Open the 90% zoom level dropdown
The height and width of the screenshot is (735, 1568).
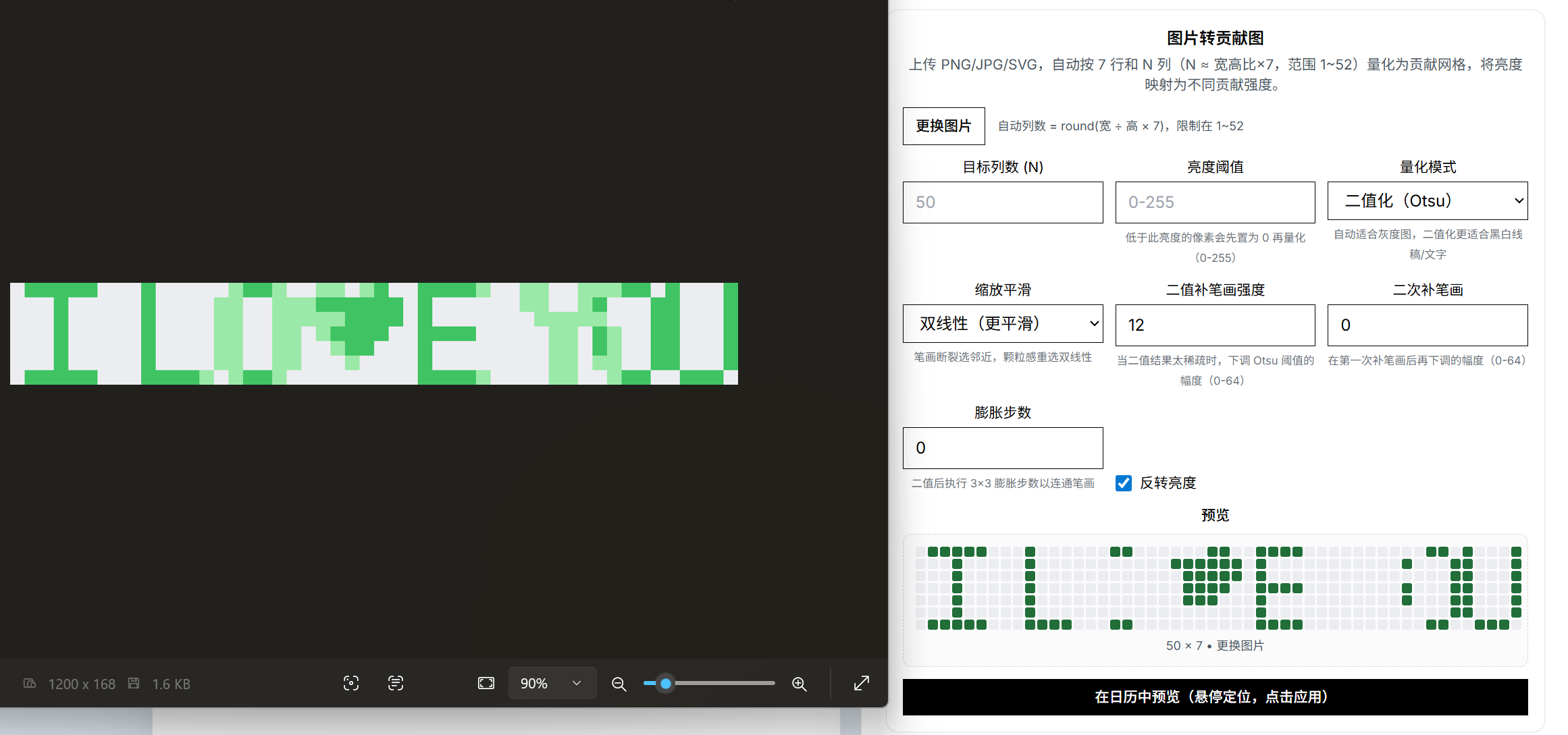coord(552,683)
